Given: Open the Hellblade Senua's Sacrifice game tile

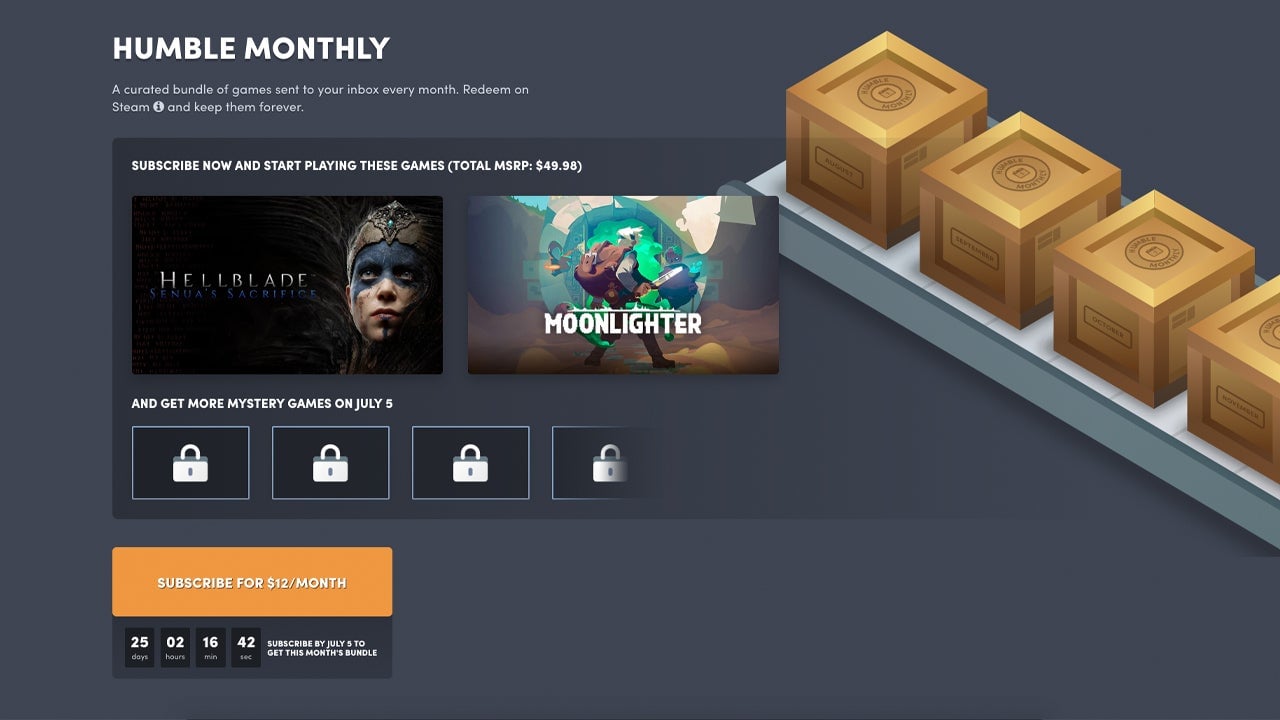Looking at the screenshot, I should tap(287, 285).
